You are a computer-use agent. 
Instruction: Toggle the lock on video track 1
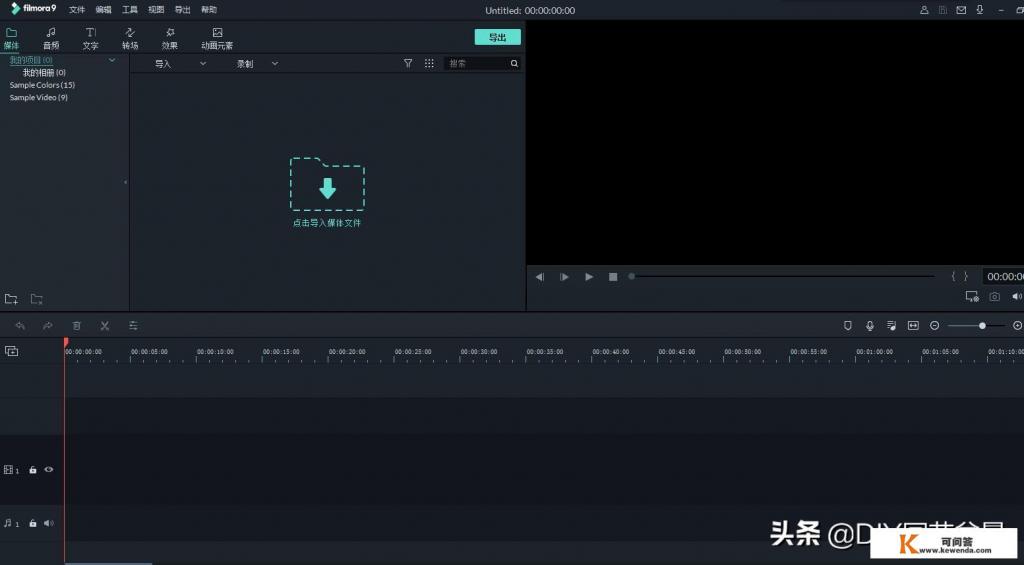click(33, 470)
